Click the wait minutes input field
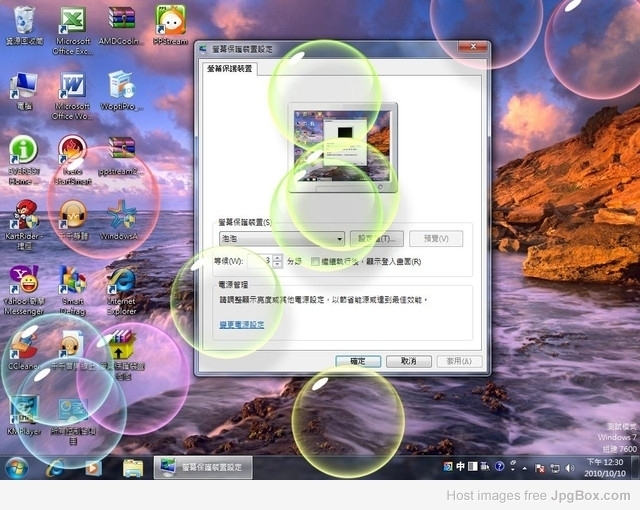 pyautogui.click(x=260, y=261)
